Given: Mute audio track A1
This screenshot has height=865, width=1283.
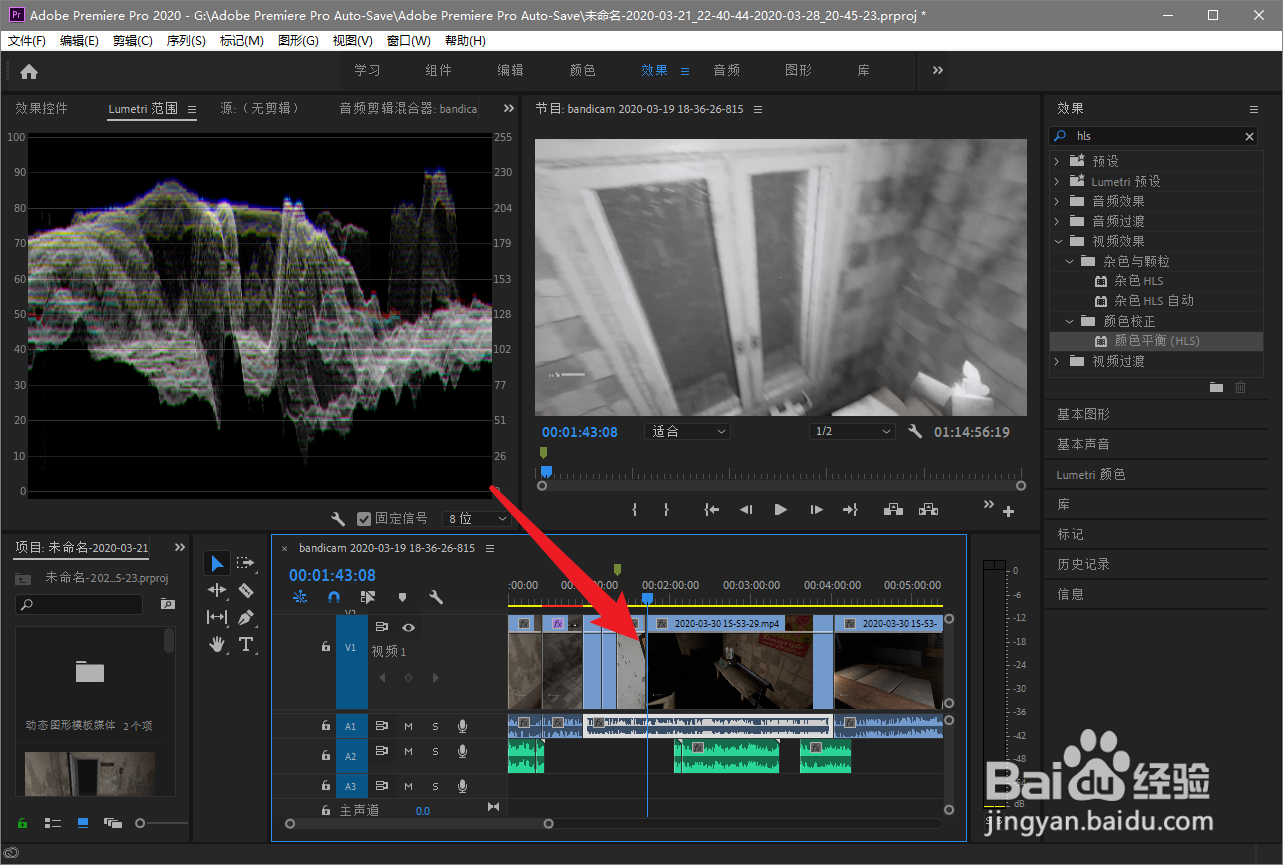Looking at the screenshot, I should [x=408, y=726].
